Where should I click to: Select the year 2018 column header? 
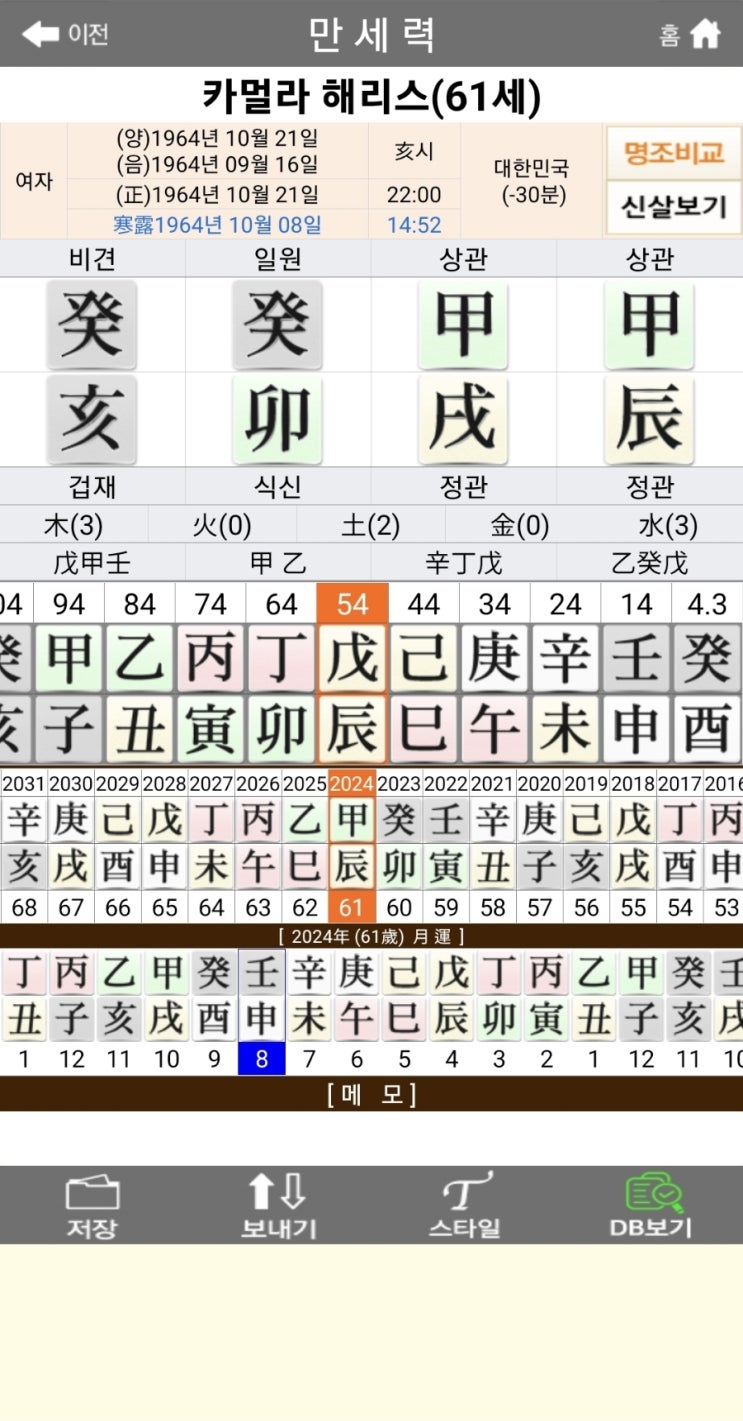(x=634, y=783)
